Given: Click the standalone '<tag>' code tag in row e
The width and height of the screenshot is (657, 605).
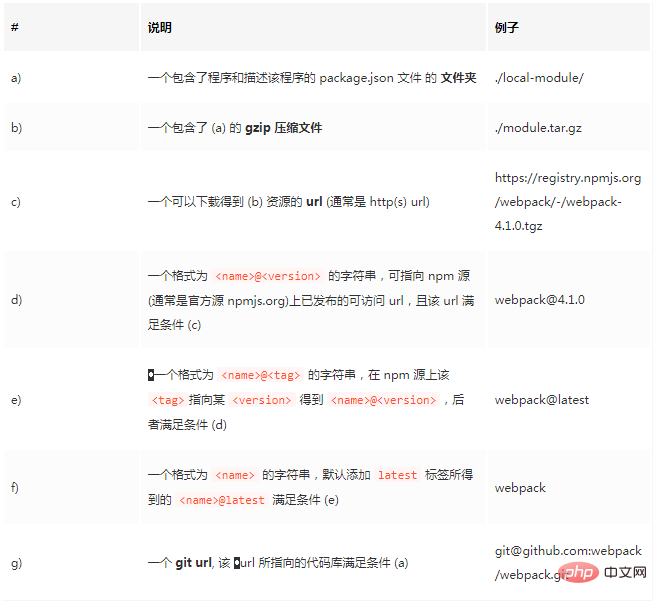Looking at the screenshot, I should [168, 400].
